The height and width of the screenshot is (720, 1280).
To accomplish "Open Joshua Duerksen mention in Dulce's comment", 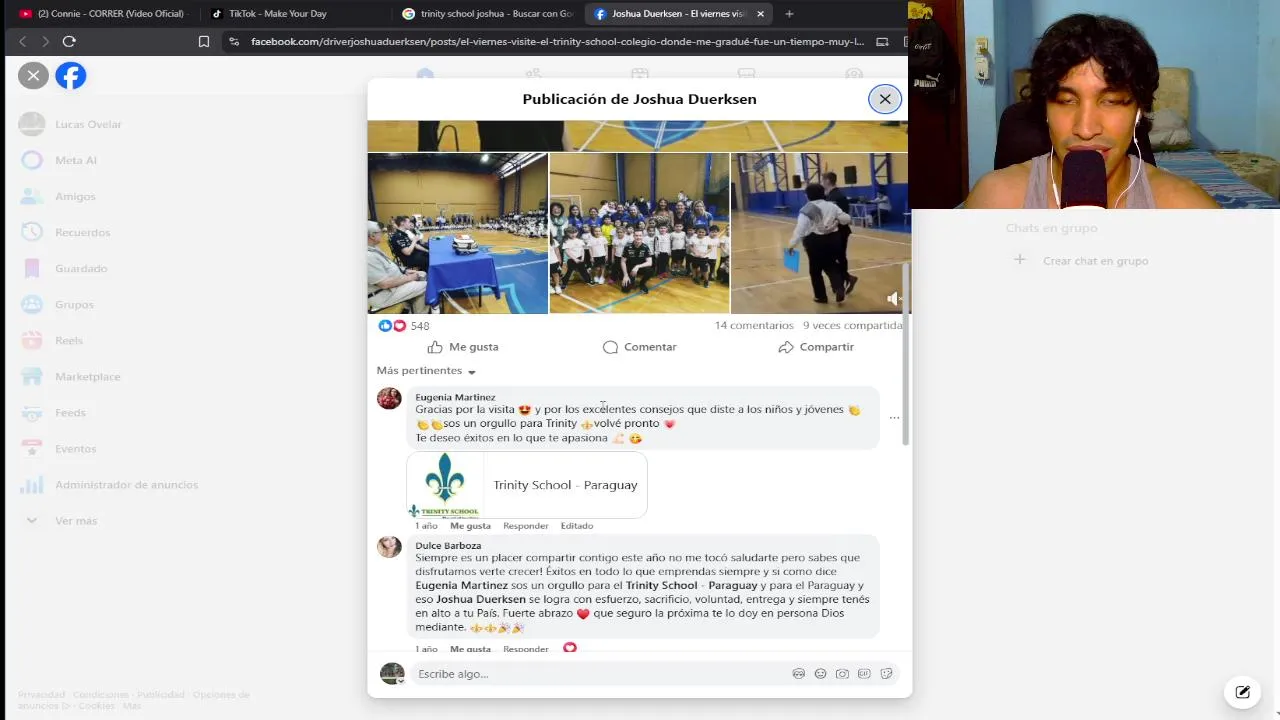I will (481, 599).
